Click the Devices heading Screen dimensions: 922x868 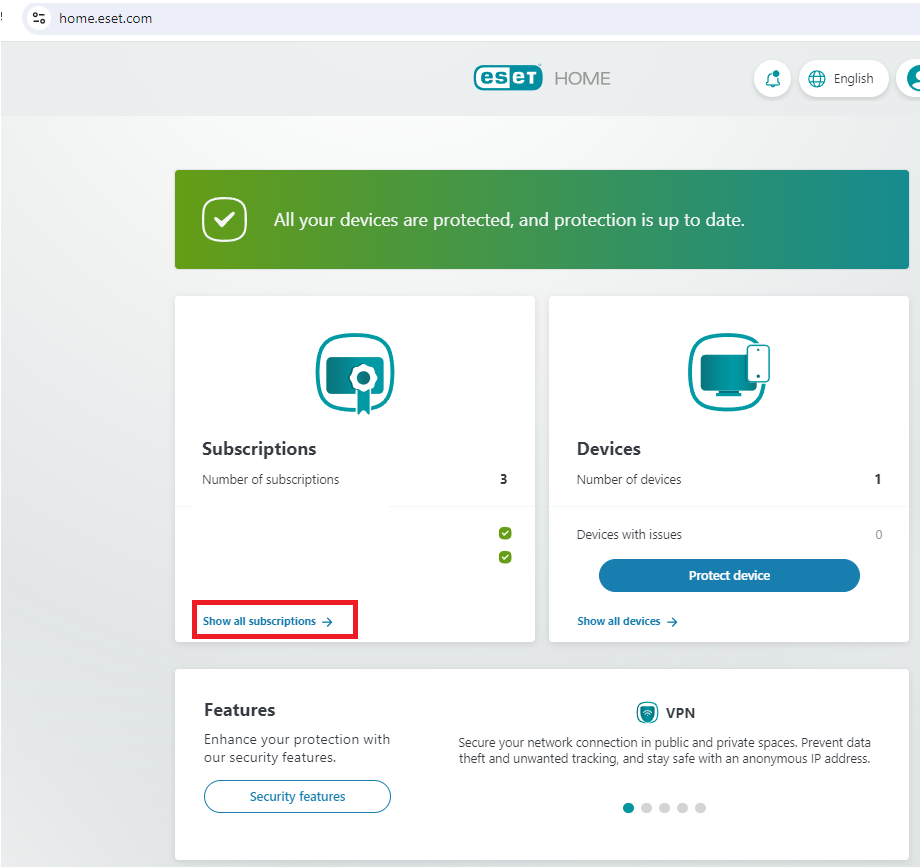(609, 449)
